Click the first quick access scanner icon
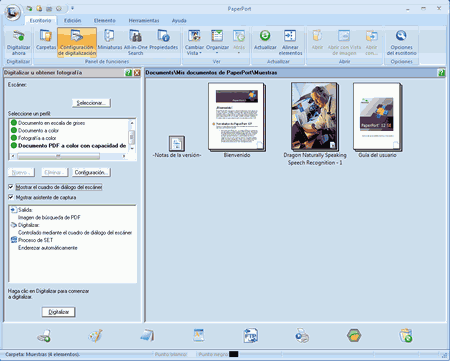This screenshot has height=361, width=450. pos(29,8)
